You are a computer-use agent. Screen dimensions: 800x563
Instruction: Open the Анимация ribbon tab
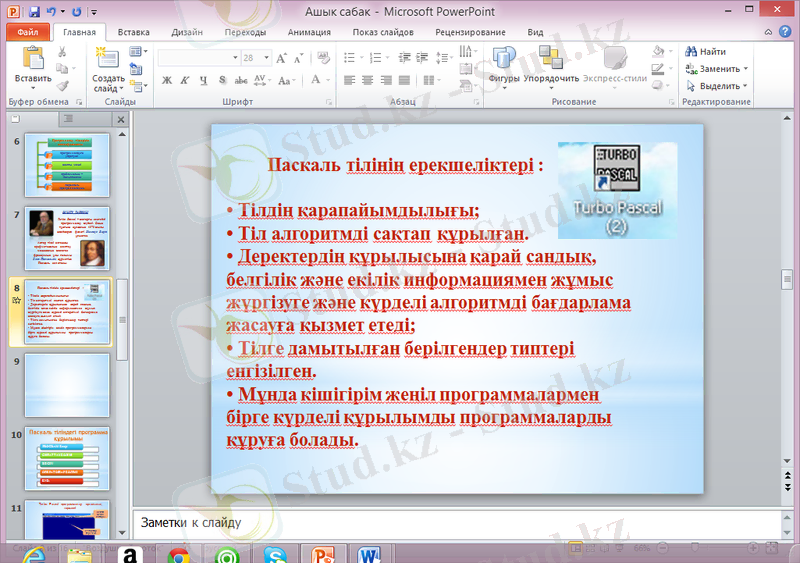coord(309,32)
